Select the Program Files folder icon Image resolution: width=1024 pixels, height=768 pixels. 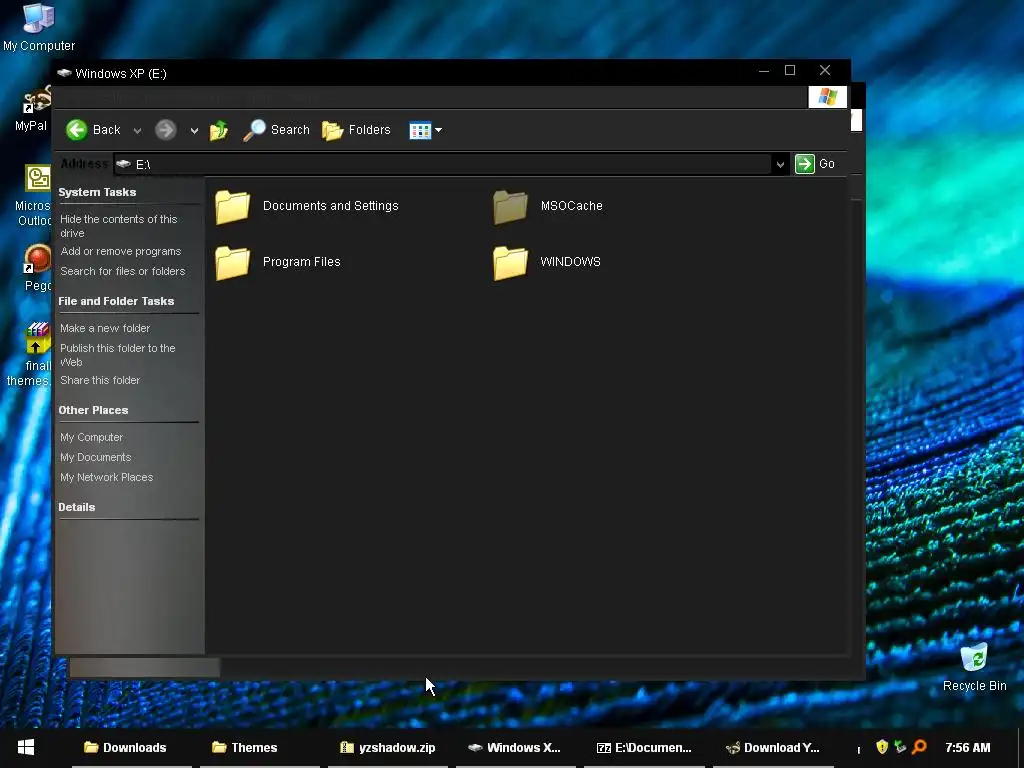tap(232, 263)
